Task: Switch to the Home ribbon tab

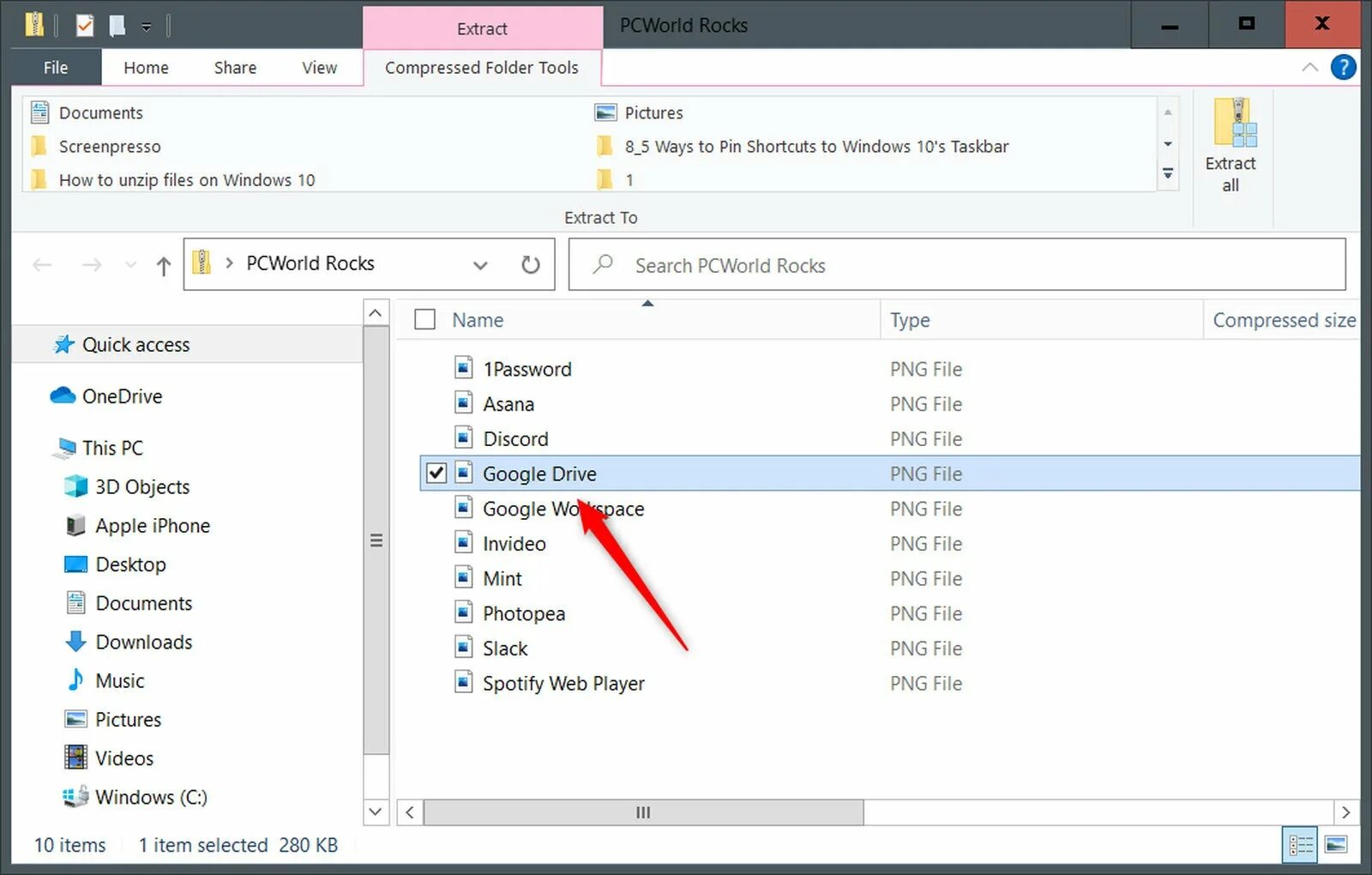Action: click(x=146, y=67)
